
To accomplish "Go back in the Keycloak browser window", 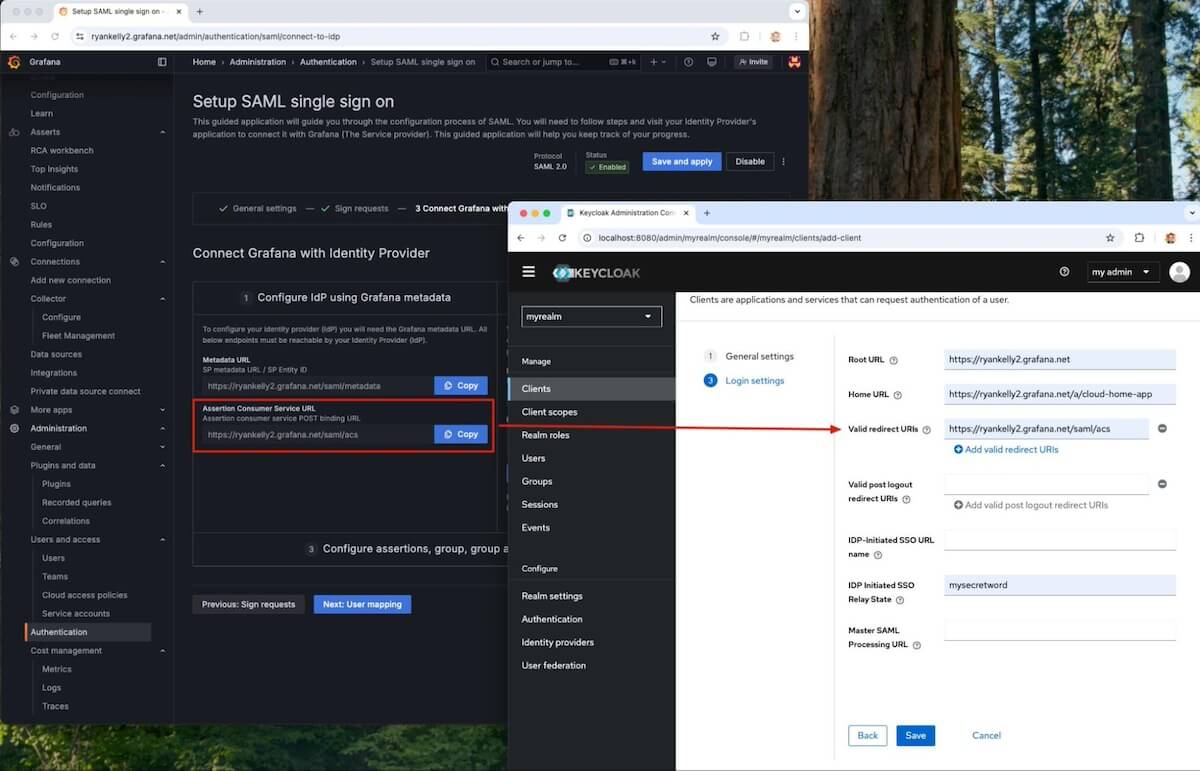I will point(520,238).
